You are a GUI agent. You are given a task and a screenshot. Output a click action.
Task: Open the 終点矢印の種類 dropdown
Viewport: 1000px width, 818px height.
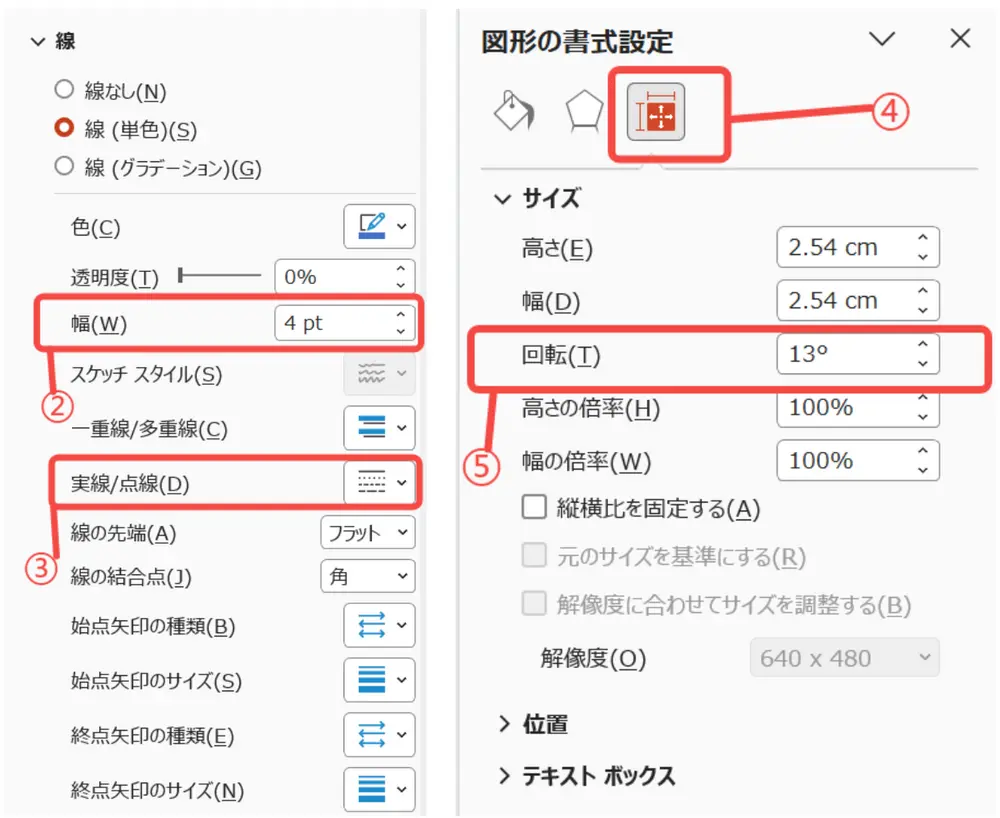[x=379, y=734]
